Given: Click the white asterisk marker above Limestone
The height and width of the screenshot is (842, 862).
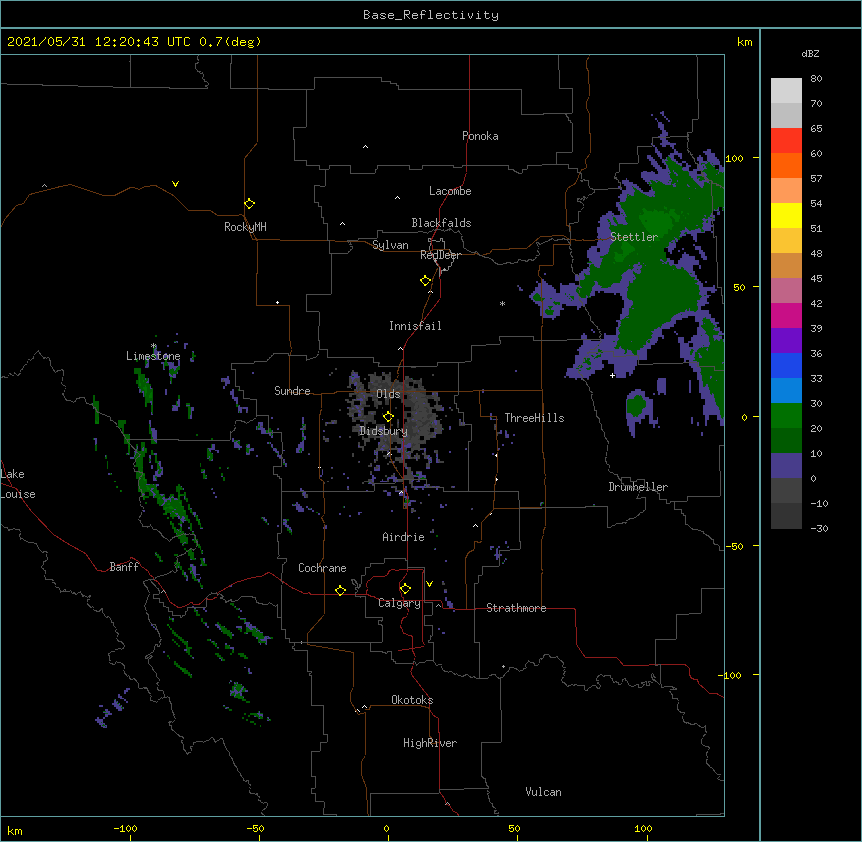Looking at the screenshot, I should [x=153, y=346].
